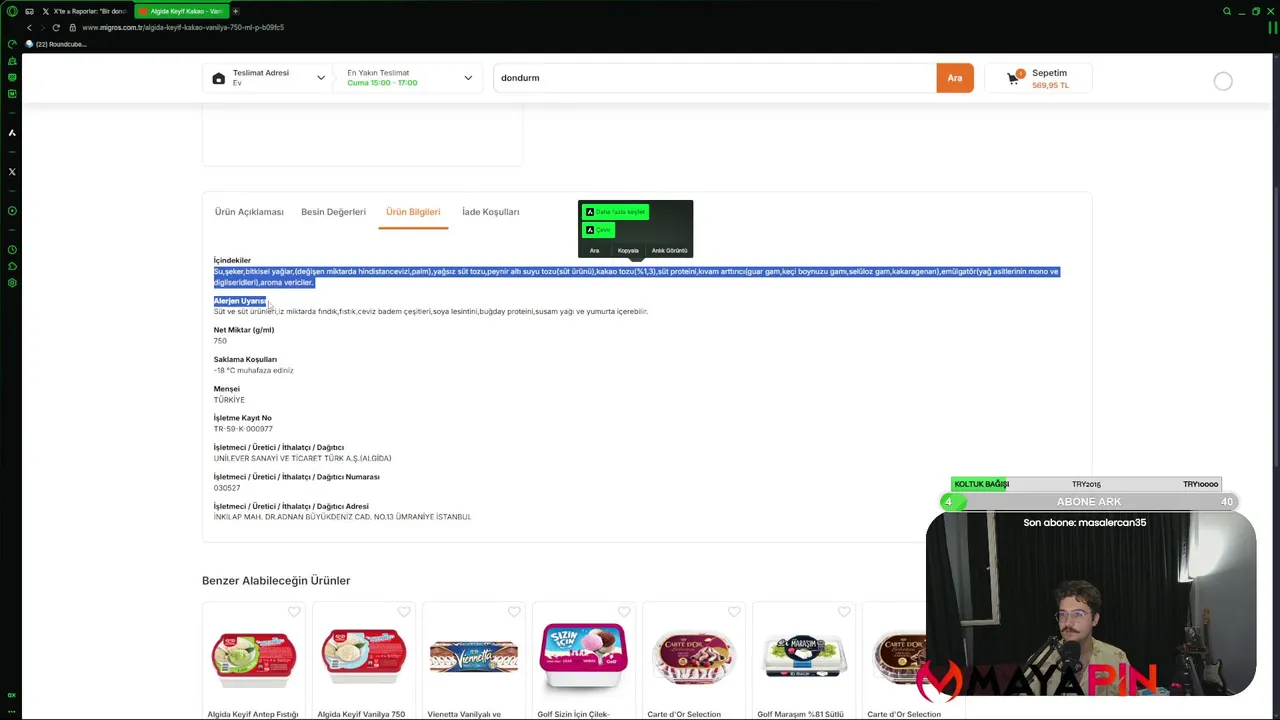1280x720 pixels.
Task: Open the tab islands icon next to Opera logo
Action: pos(29,11)
